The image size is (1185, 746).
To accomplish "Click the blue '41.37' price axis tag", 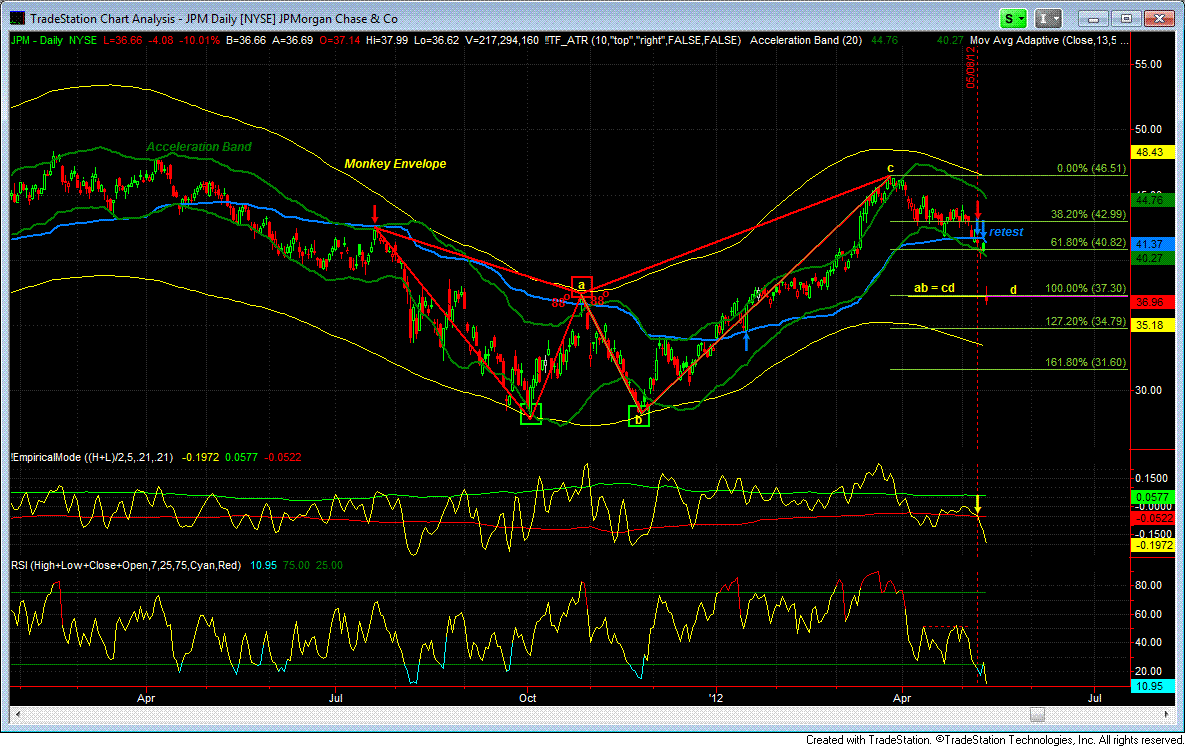I will [1152, 244].
